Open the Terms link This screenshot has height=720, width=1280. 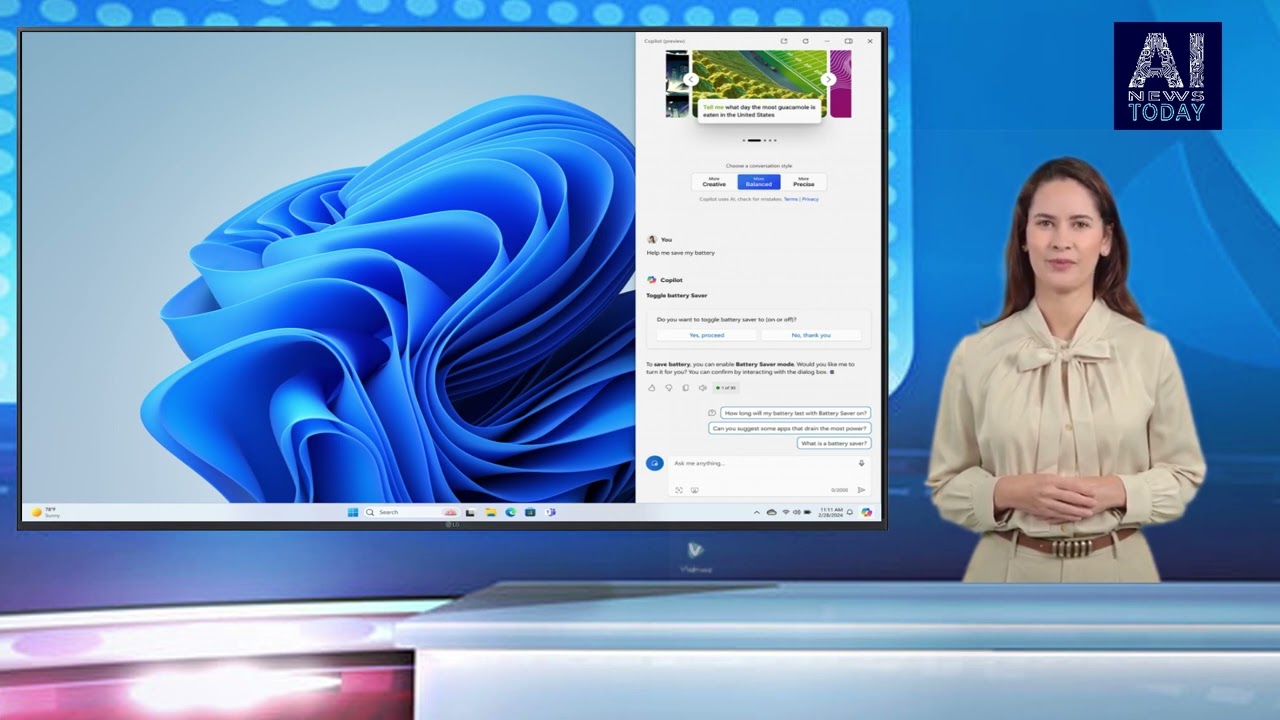tap(790, 199)
